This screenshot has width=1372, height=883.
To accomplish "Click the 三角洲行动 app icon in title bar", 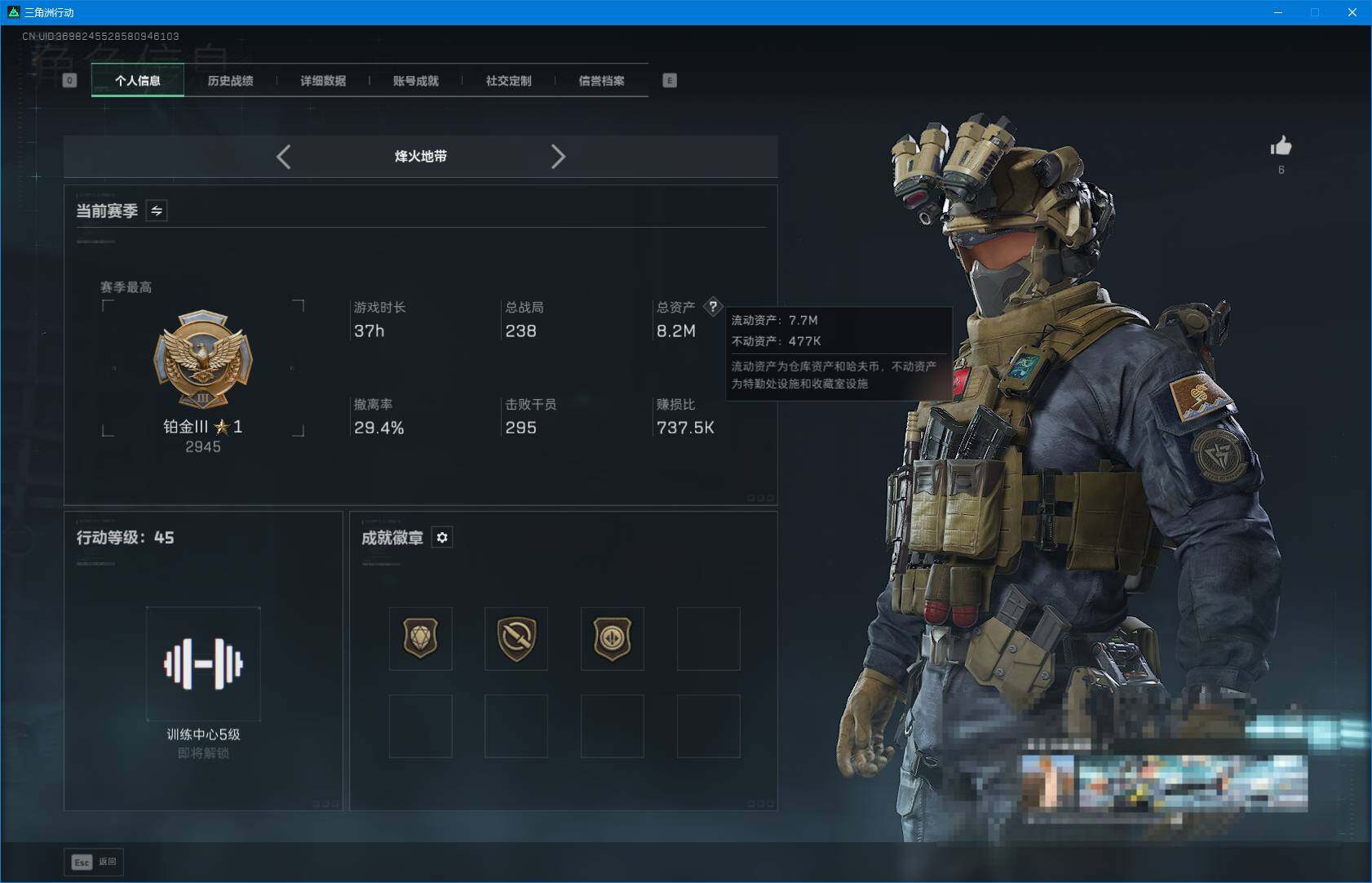I will coord(13,12).
